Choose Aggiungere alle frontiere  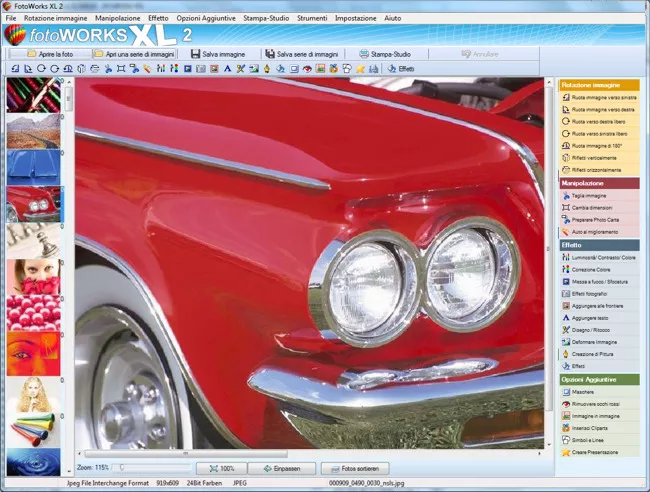pos(599,306)
